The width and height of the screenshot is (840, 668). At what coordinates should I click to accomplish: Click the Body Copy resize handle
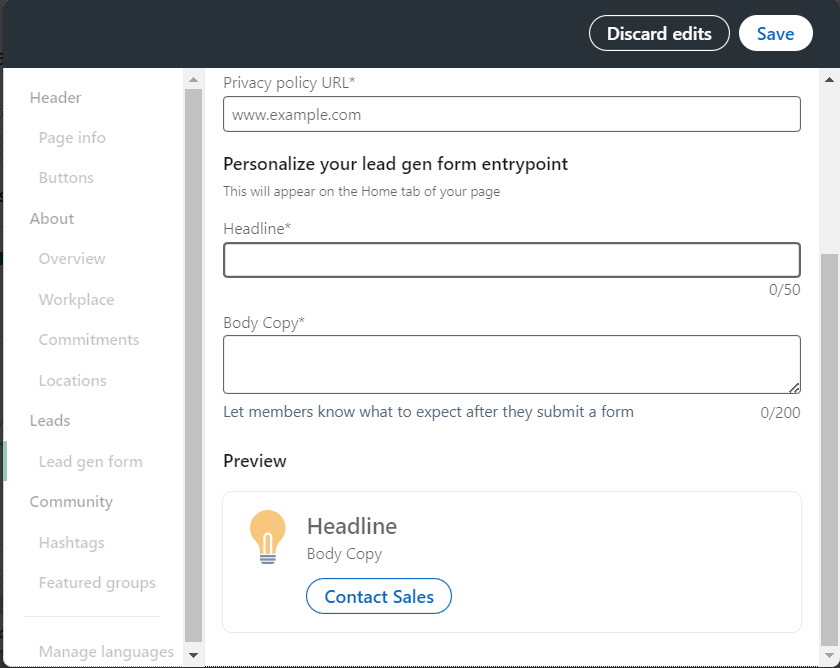click(794, 388)
